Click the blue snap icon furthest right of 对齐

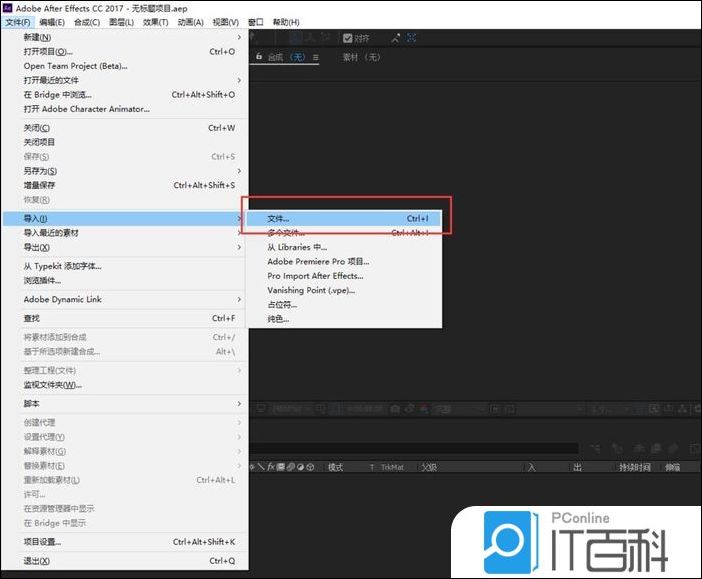pyautogui.click(x=411, y=38)
